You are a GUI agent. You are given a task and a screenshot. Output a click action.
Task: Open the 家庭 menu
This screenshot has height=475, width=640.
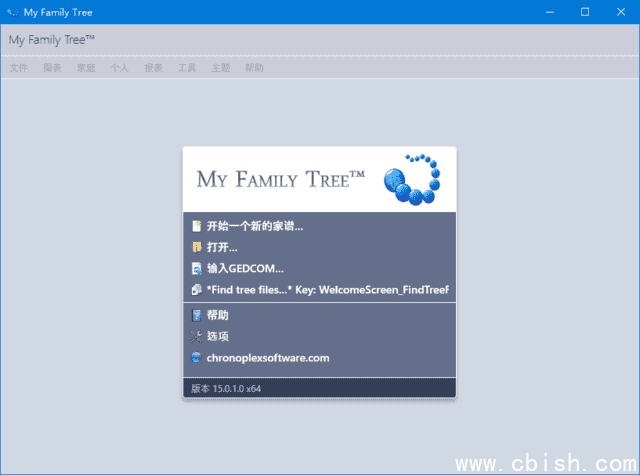point(86,68)
